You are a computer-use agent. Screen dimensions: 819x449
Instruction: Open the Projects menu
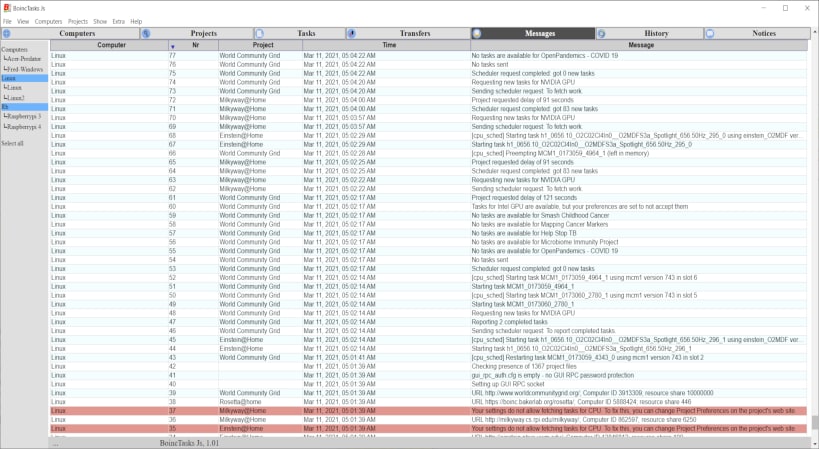tap(78, 21)
